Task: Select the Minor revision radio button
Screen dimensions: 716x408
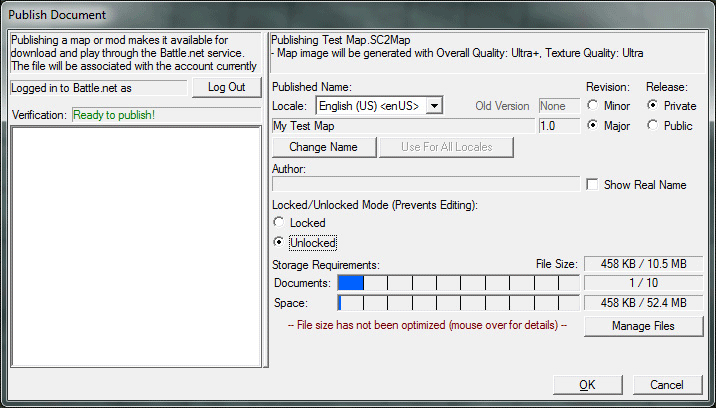Action: 592,106
